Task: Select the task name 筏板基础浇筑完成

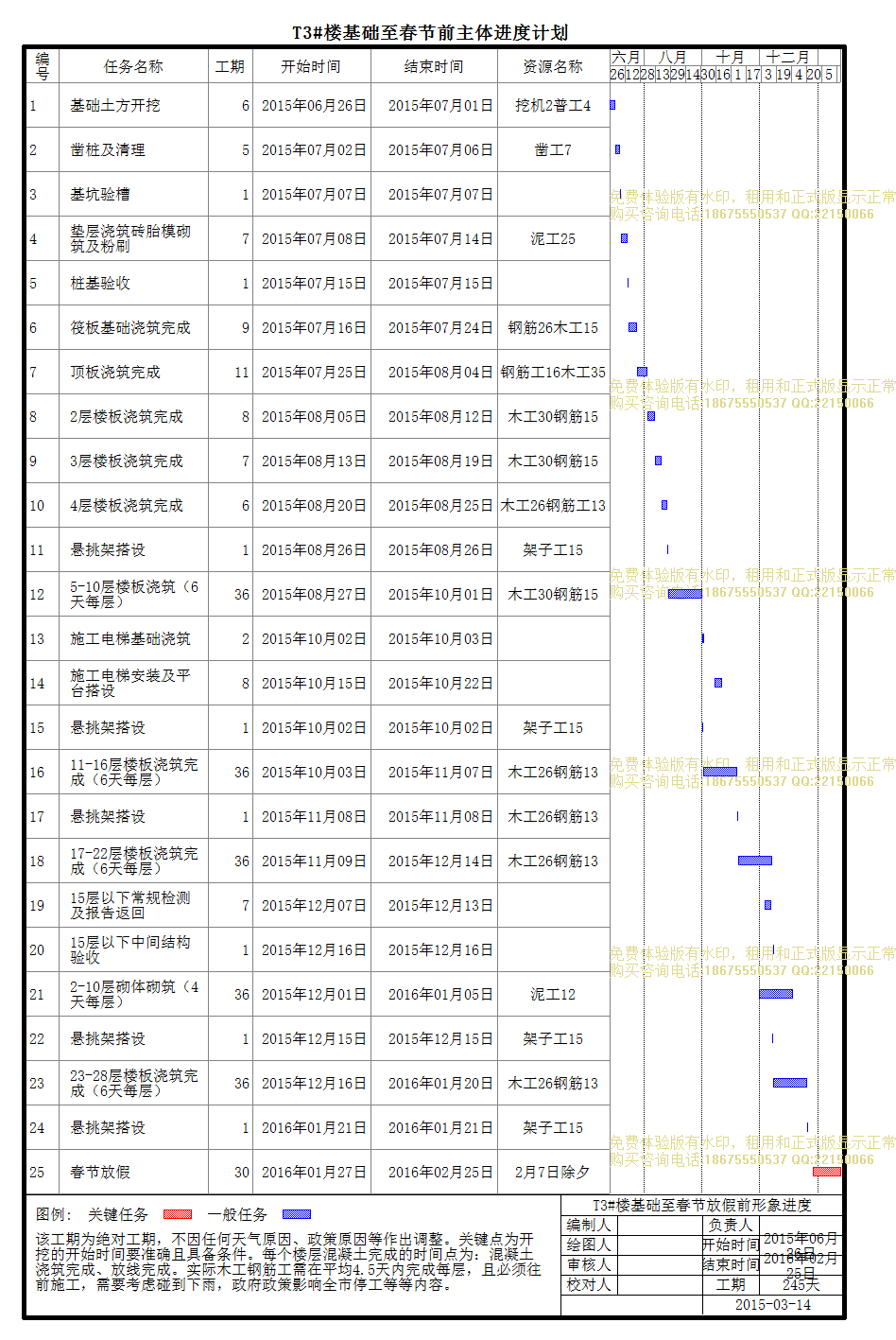Action: [x=130, y=328]
